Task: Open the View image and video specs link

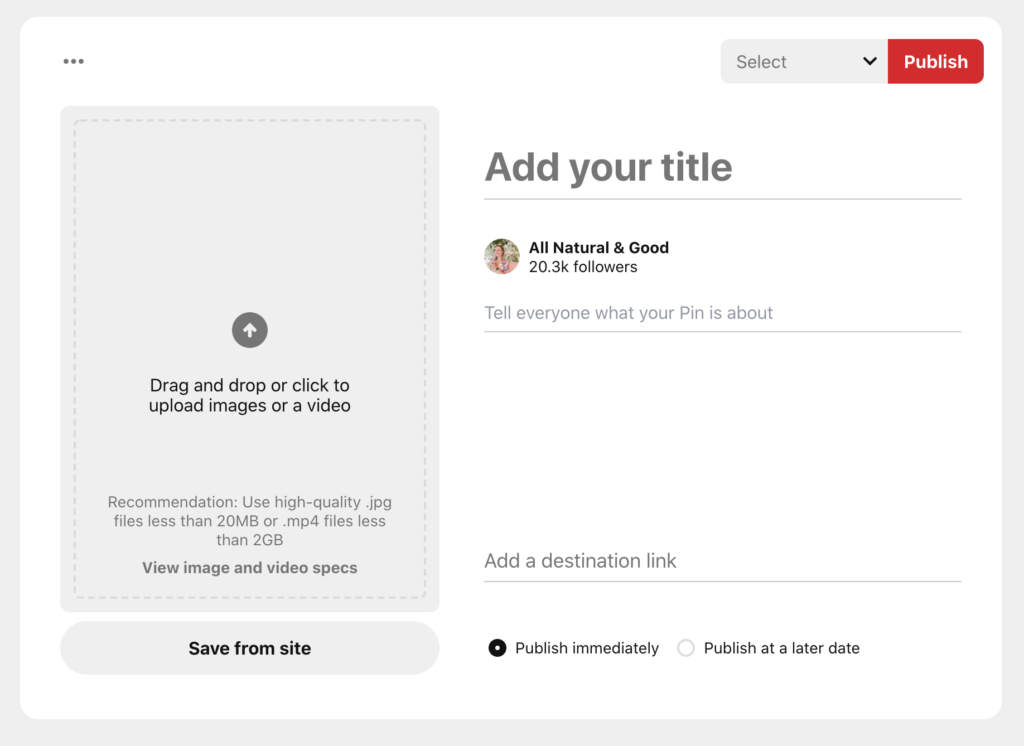Action: (250, 568)
